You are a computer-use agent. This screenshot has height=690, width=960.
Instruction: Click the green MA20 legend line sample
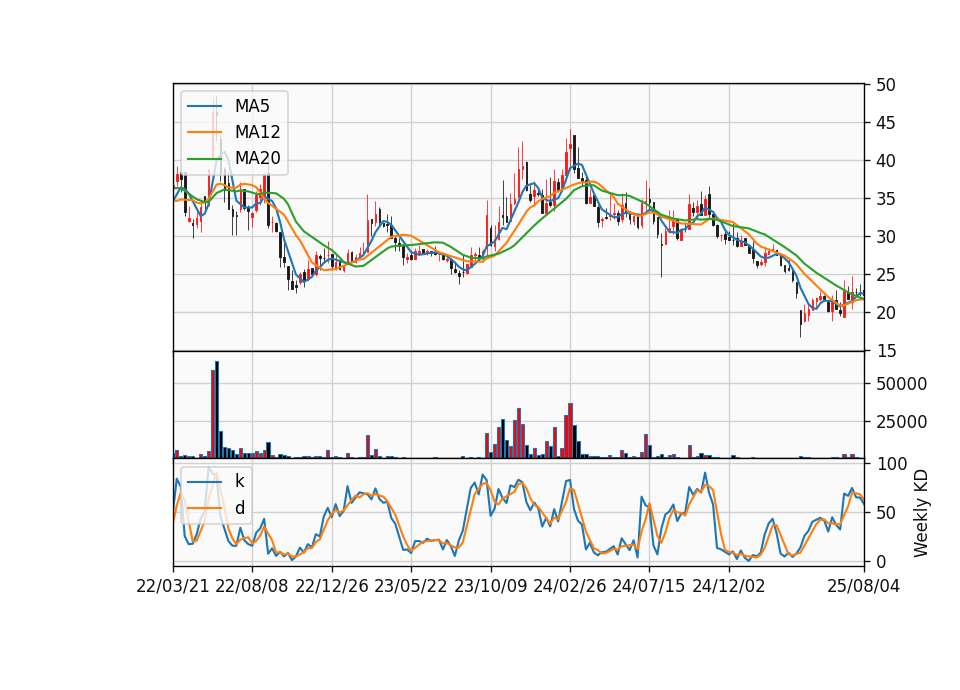pos(204,159)
